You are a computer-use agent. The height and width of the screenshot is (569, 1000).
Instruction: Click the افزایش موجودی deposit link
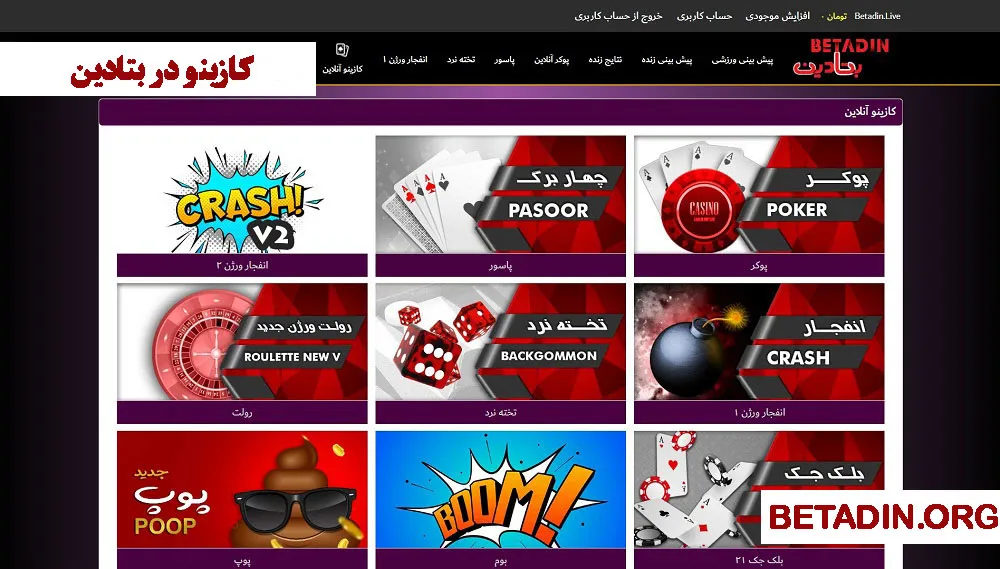coord(777,16)
